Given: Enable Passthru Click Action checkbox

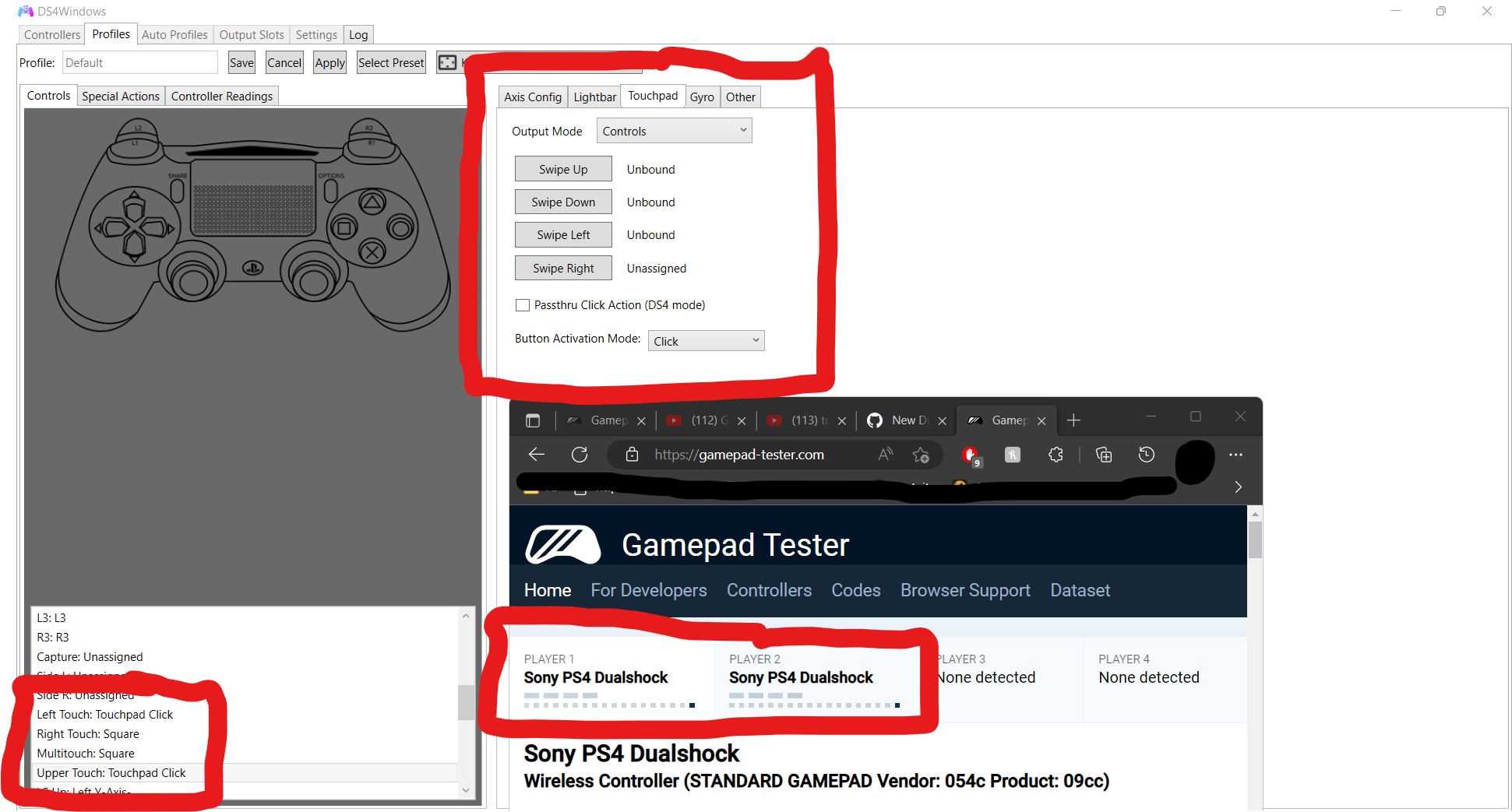Looking at the screenshot, I should click(x=523, y=305).
